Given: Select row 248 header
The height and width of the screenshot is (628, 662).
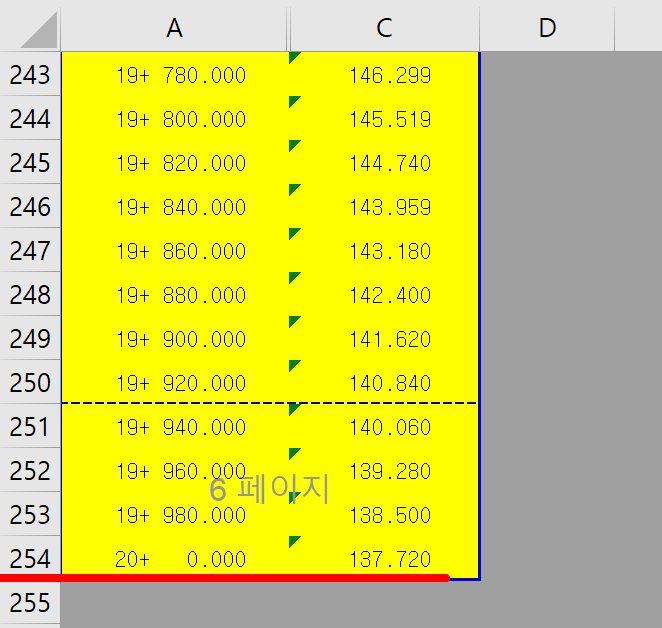Looking at the screenshot, I should 30,294.
